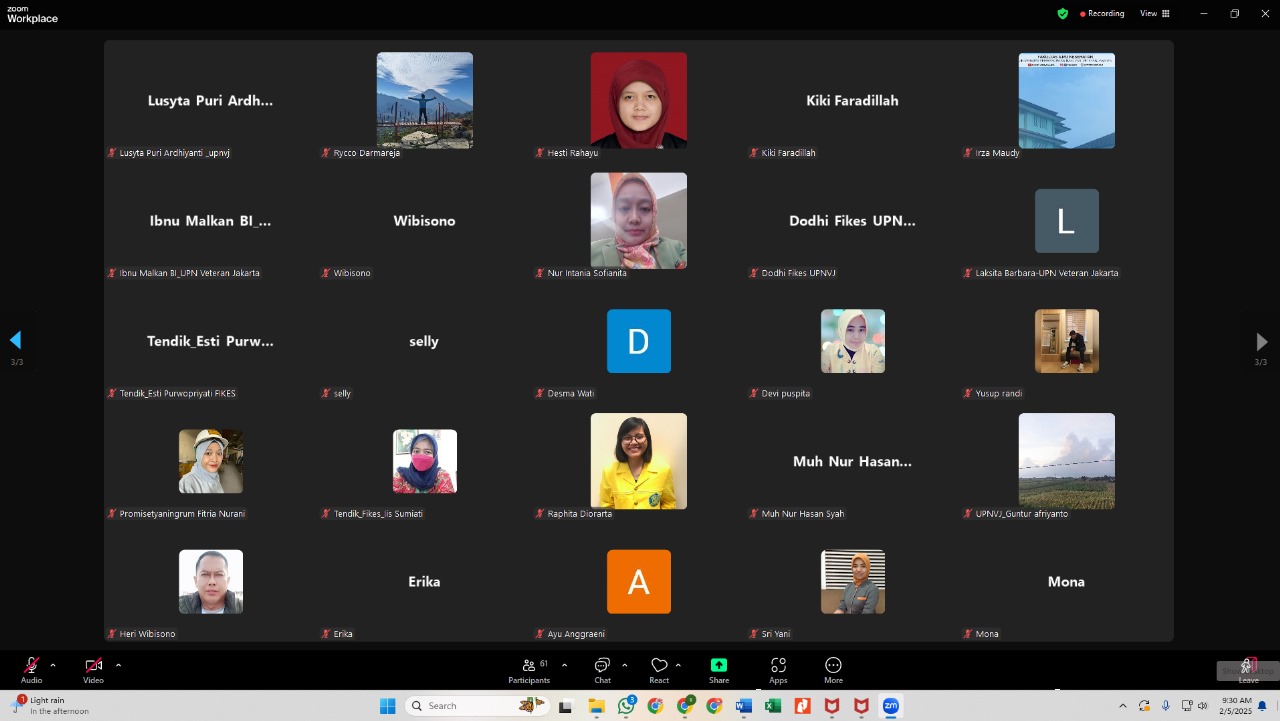
Task: Click the green encryption shield icon
Action: 1063,14
